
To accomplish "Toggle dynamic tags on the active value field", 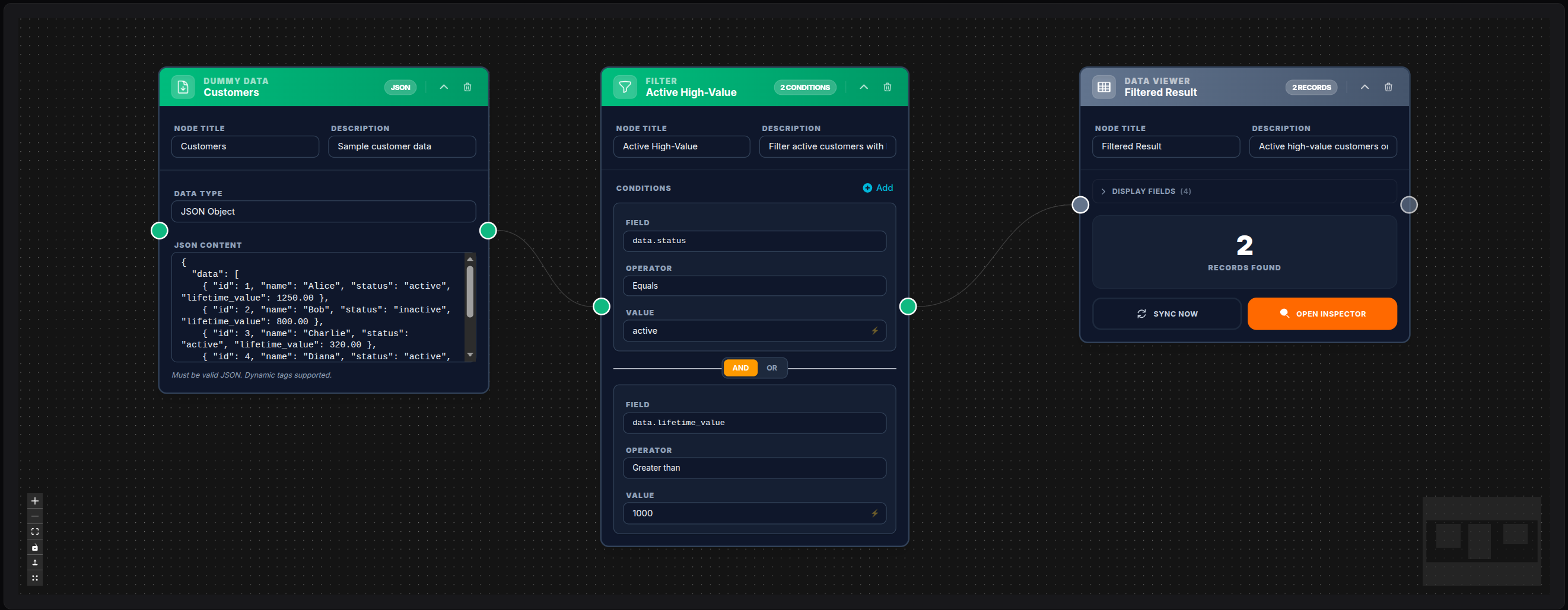I will (x=874, y=331).
